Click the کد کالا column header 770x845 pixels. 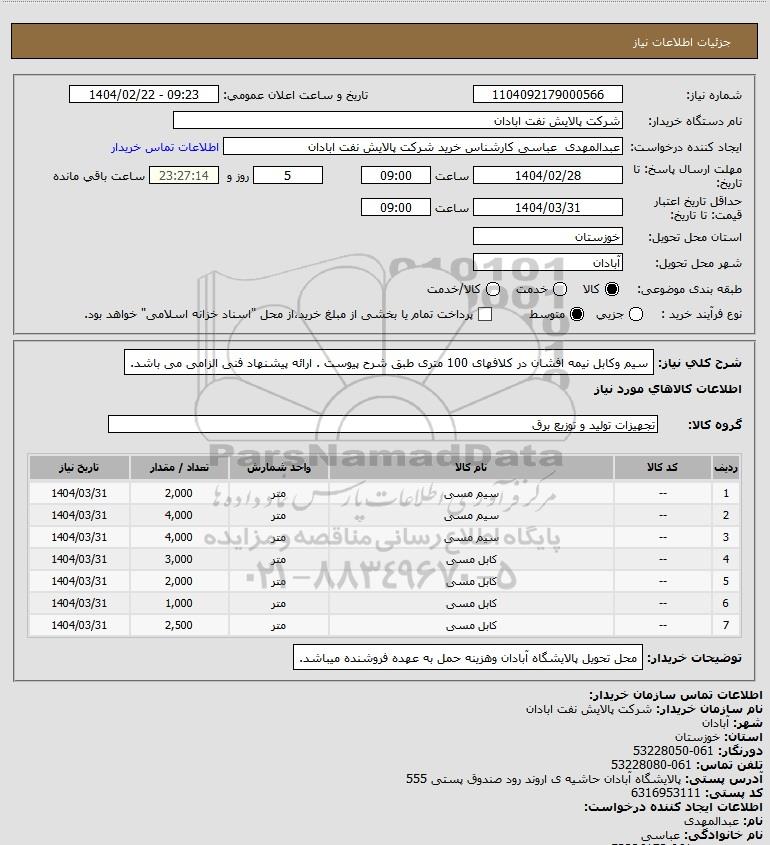coord(662,467)
